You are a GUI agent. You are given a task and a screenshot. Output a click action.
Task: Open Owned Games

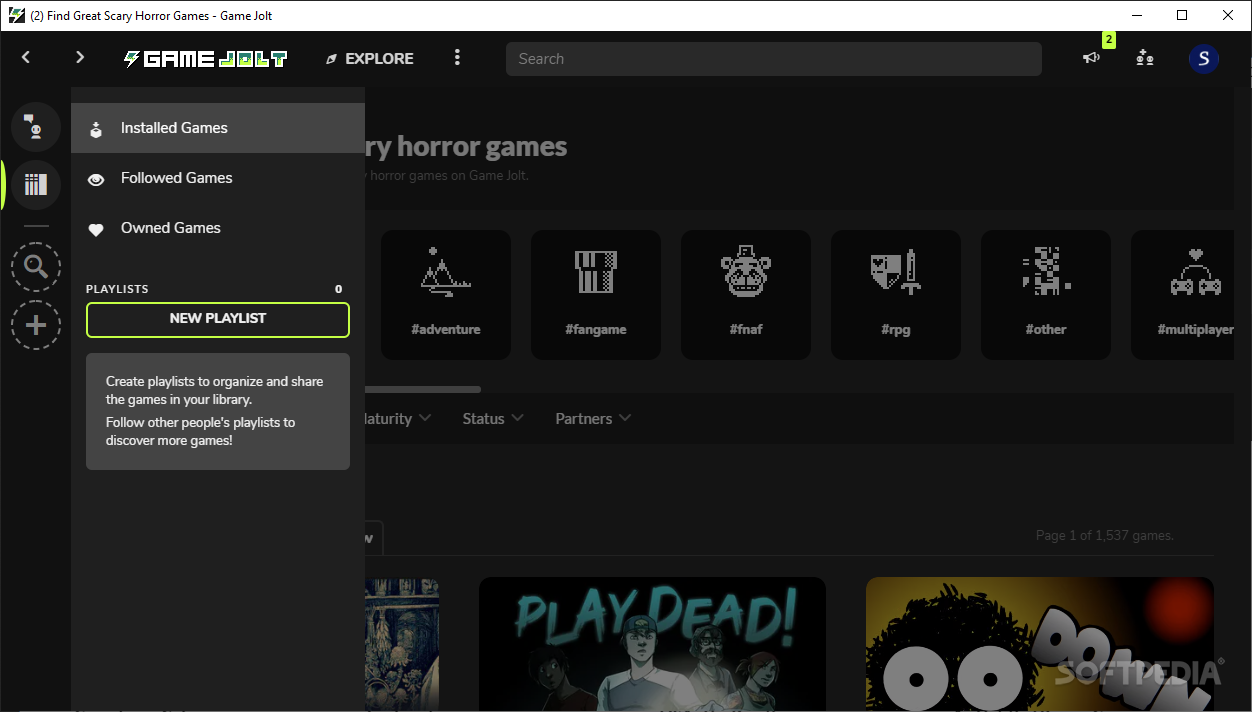pos(218,228)
